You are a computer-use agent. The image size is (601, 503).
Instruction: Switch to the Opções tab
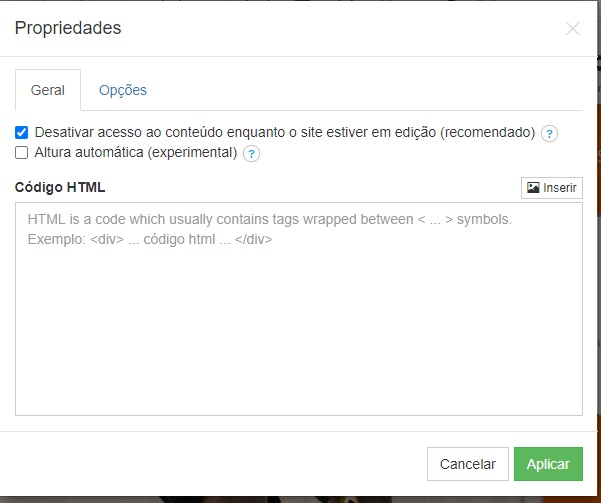(x=123, y=90)
